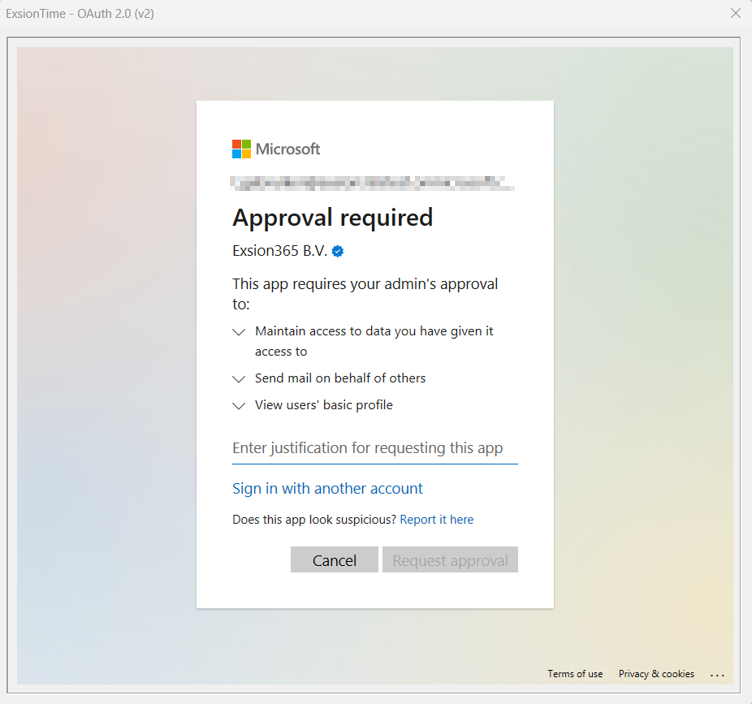
Task: Click the ExsionTime window title text
Action: point(80,14)
